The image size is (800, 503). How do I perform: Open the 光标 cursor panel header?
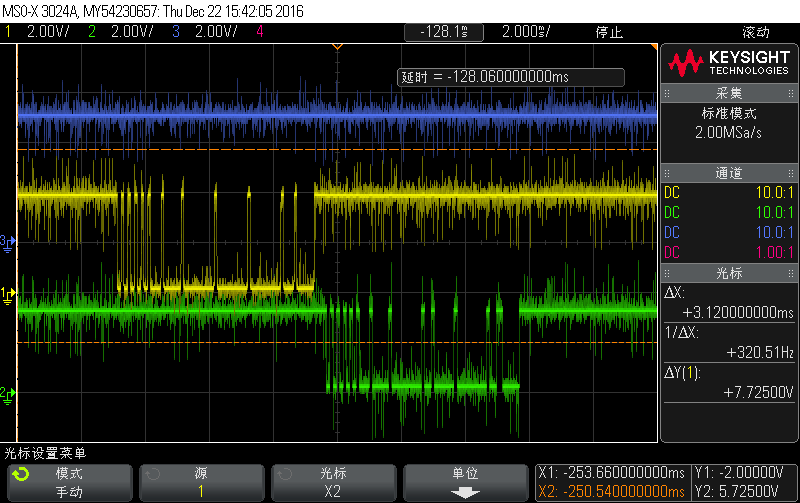[x=729, y=273]
